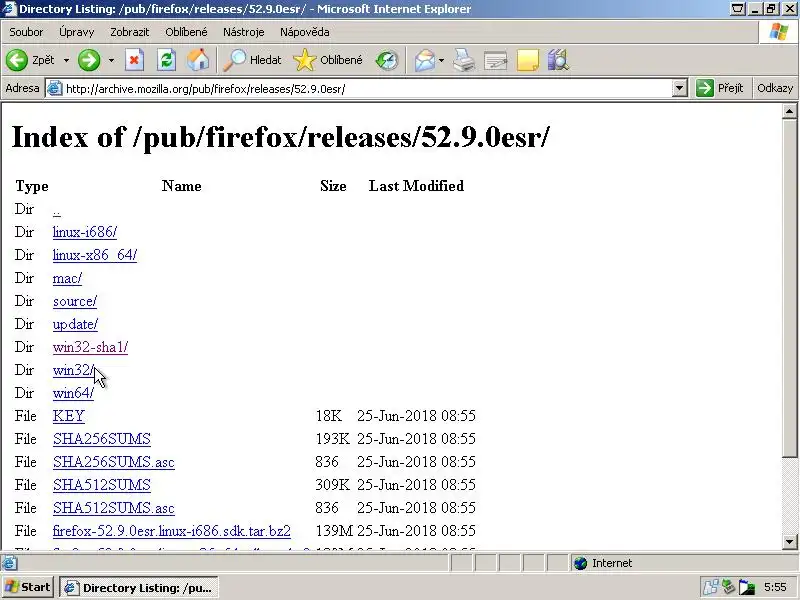Click the first system tray icon
The height and width of the screenshot is (600, 800).
710,588
